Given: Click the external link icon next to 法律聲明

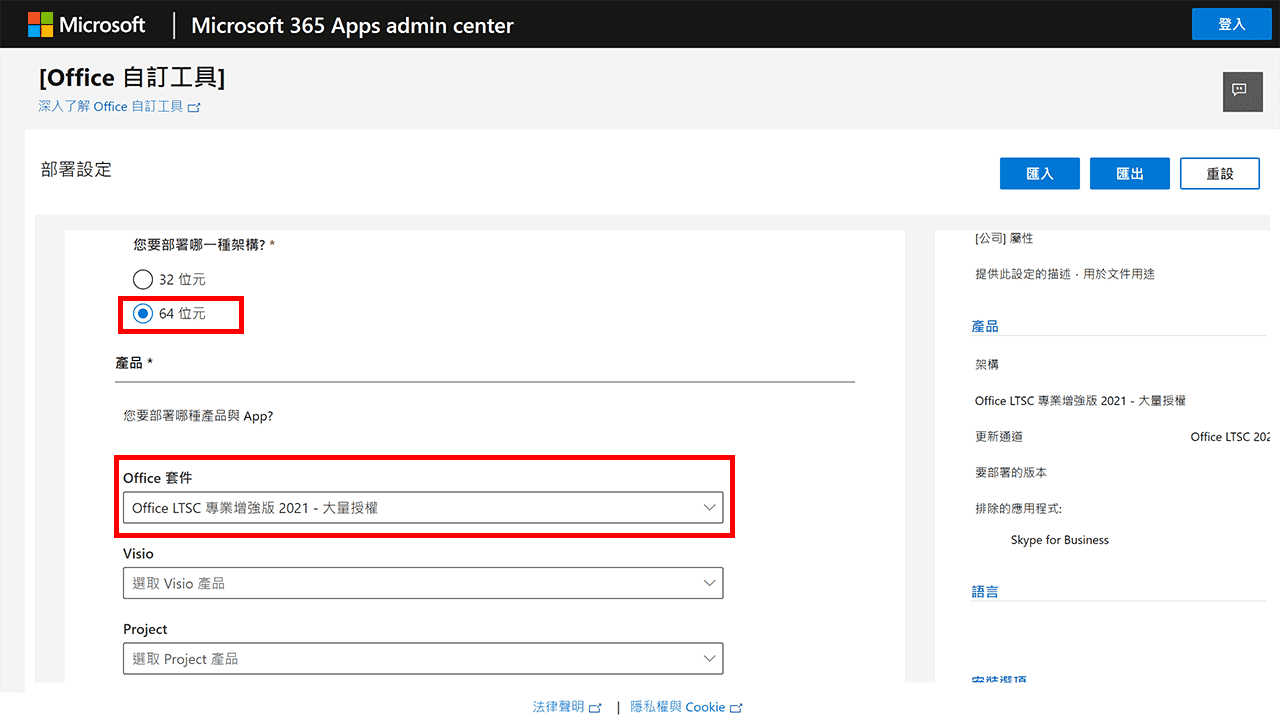Looking at the screenshot, I should pyautogui.click(x=596, y=707).
